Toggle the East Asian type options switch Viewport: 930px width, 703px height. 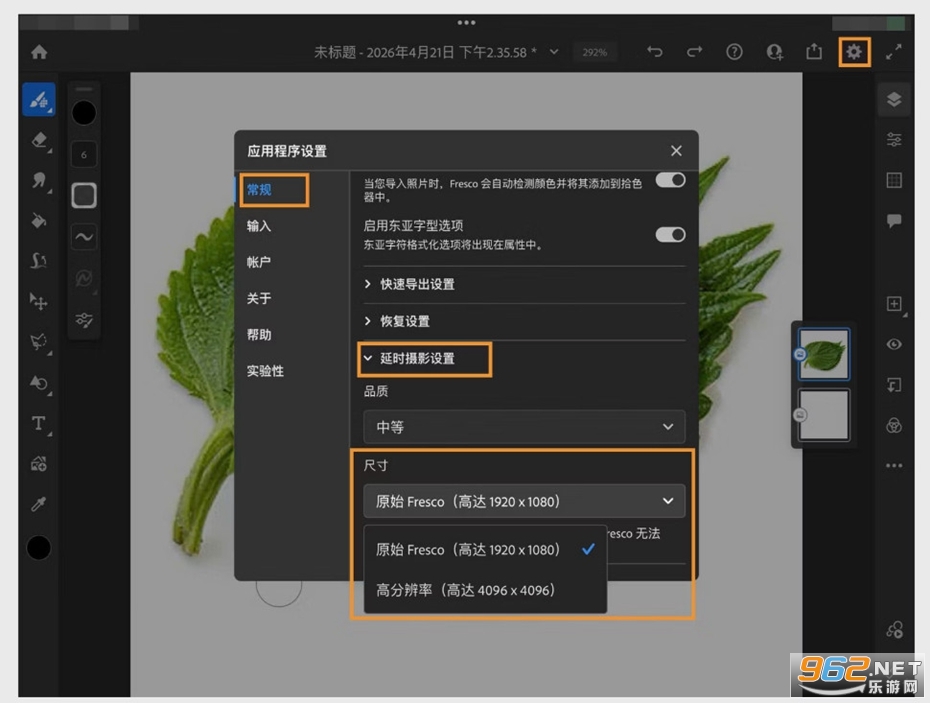coord(670,235)
